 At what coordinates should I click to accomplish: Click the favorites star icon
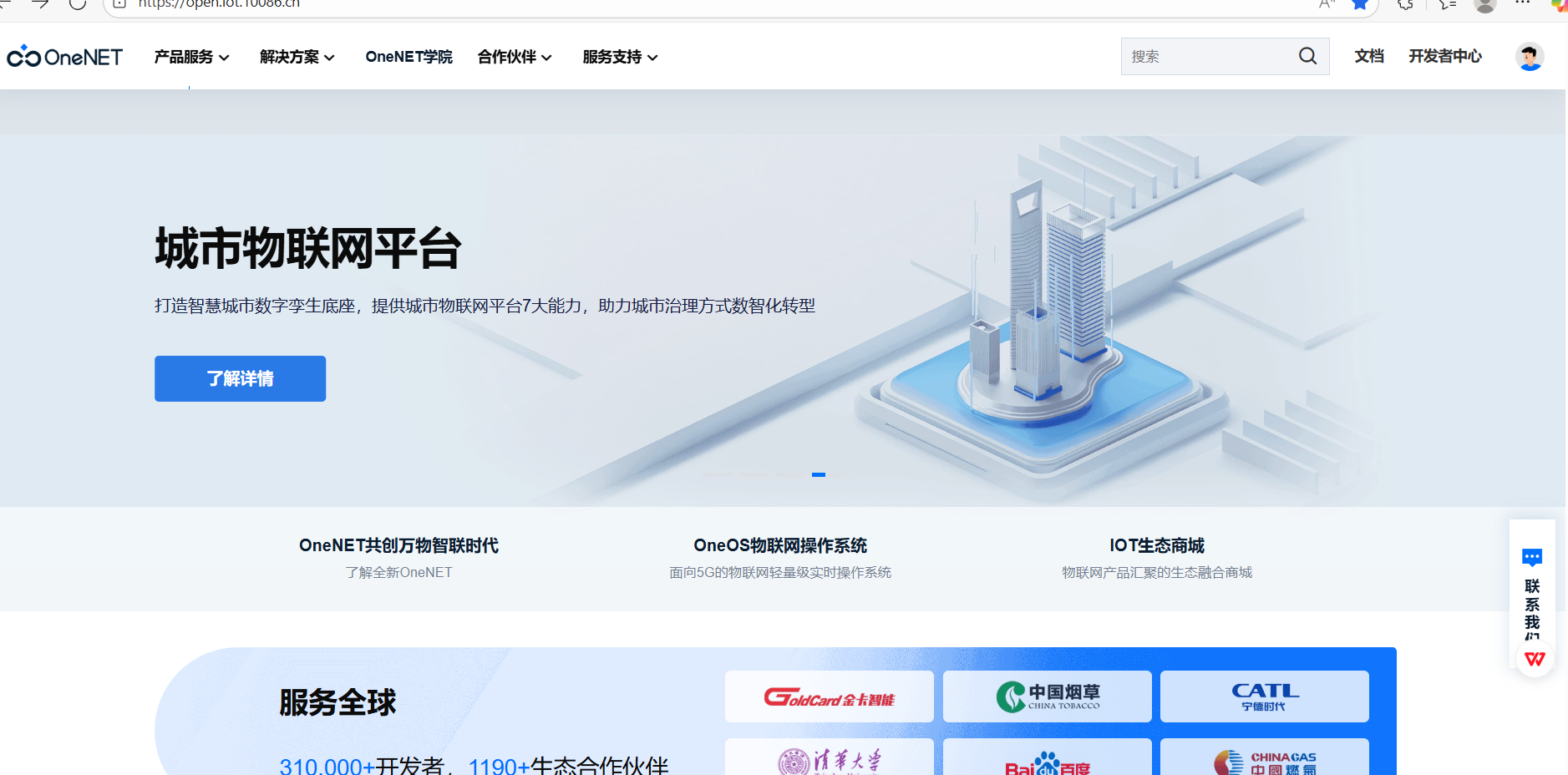click(x=1360, y=4)
